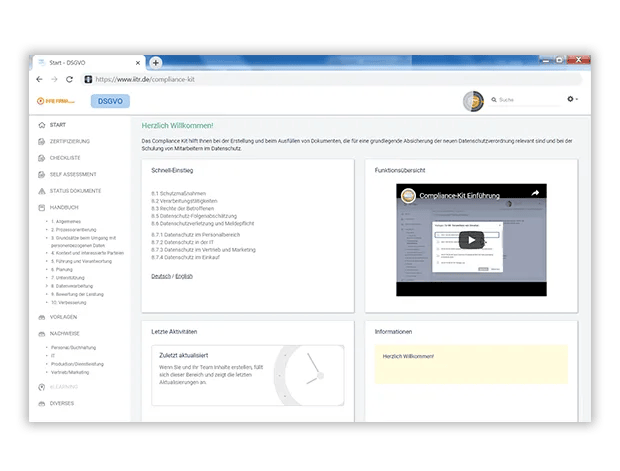Select the Self Assessment sidebar icon

[x=40, y=174]
